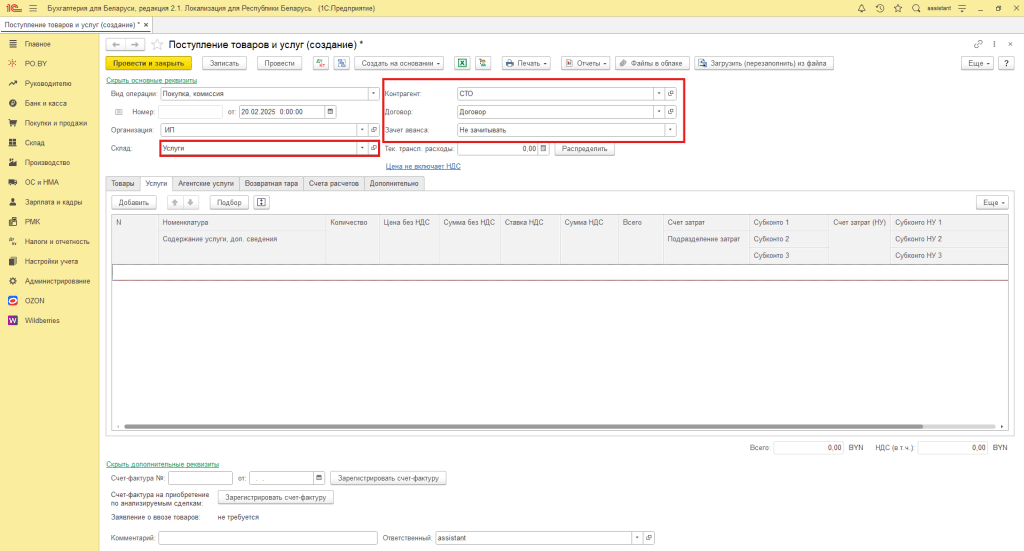Open Руководителю section in sidebar

[x=48, y=84]
